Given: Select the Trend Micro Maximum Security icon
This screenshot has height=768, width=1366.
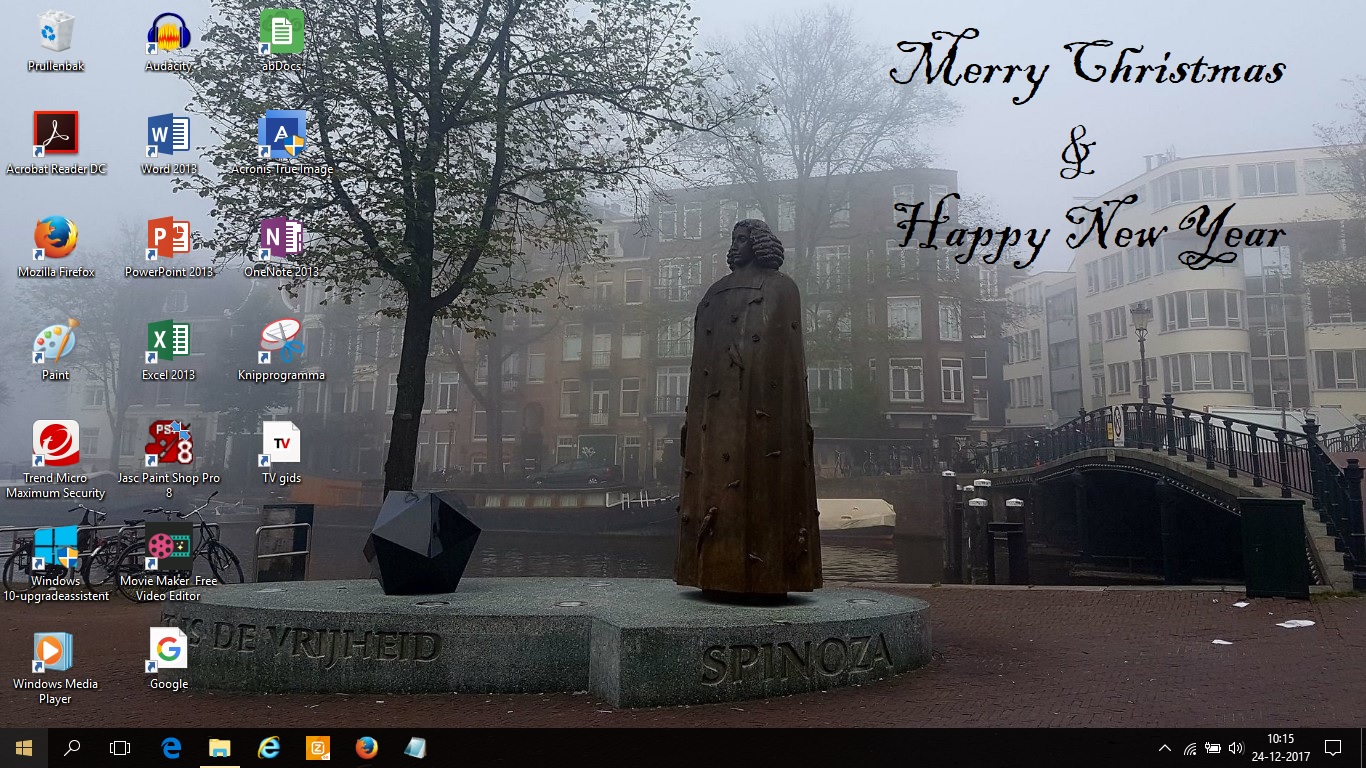Looking at the screenshot, I should point(56,444).
